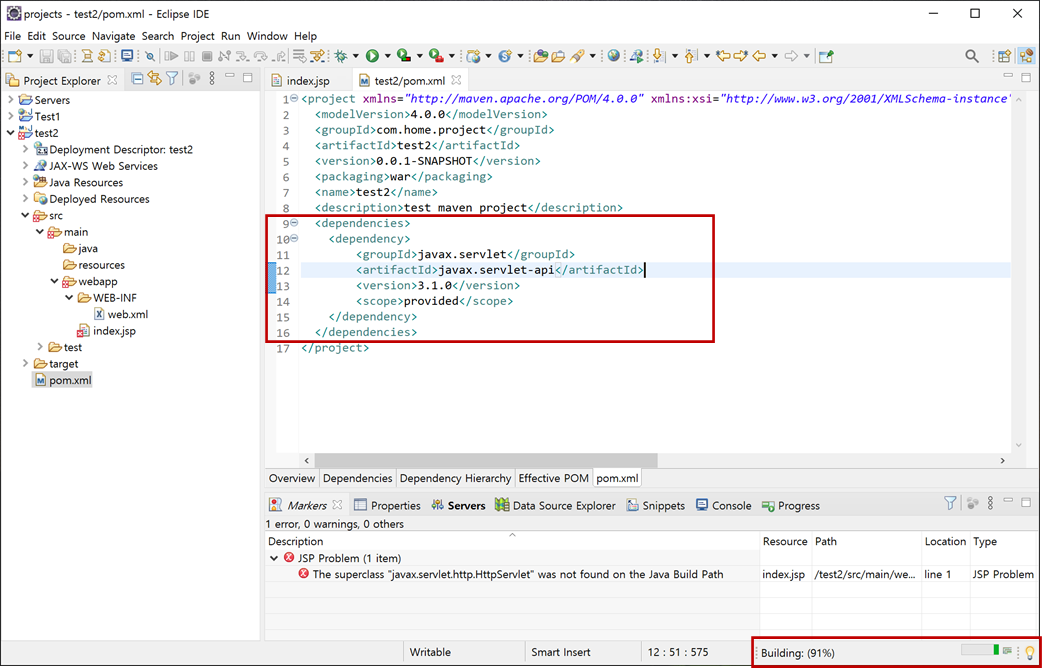Open the Servers view tab
Image resolution: width=1042 pixels, height=668 pixels.
pos(459,505)
